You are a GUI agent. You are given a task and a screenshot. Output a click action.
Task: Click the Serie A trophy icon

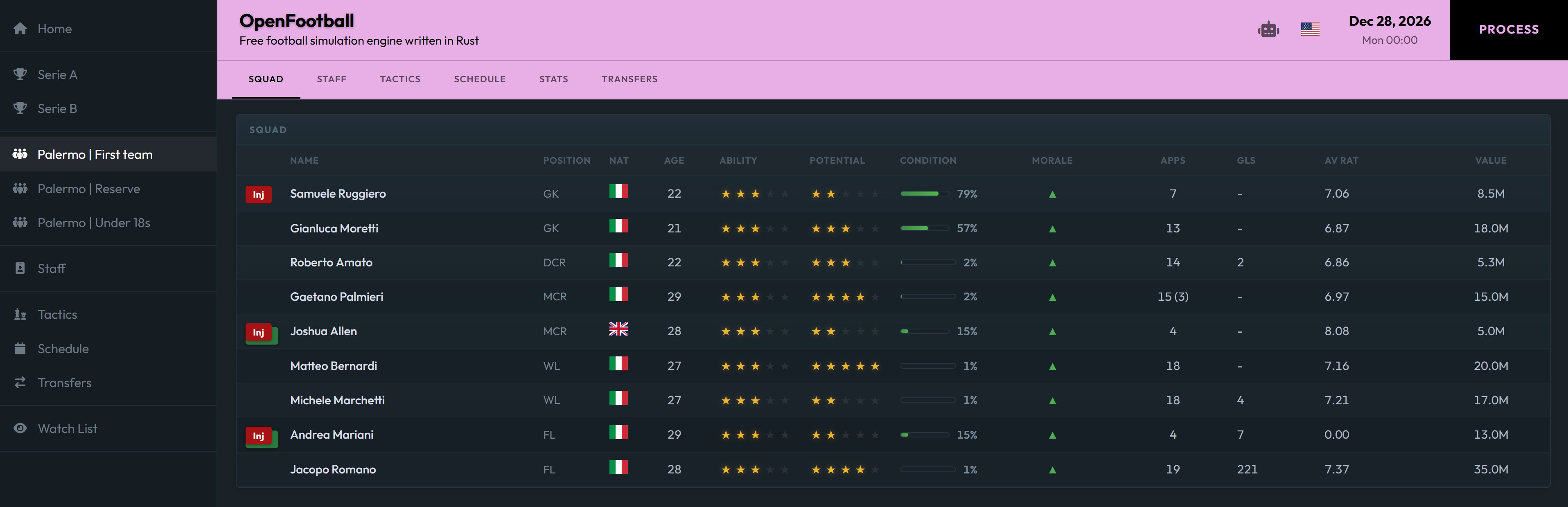click(20, 74)
